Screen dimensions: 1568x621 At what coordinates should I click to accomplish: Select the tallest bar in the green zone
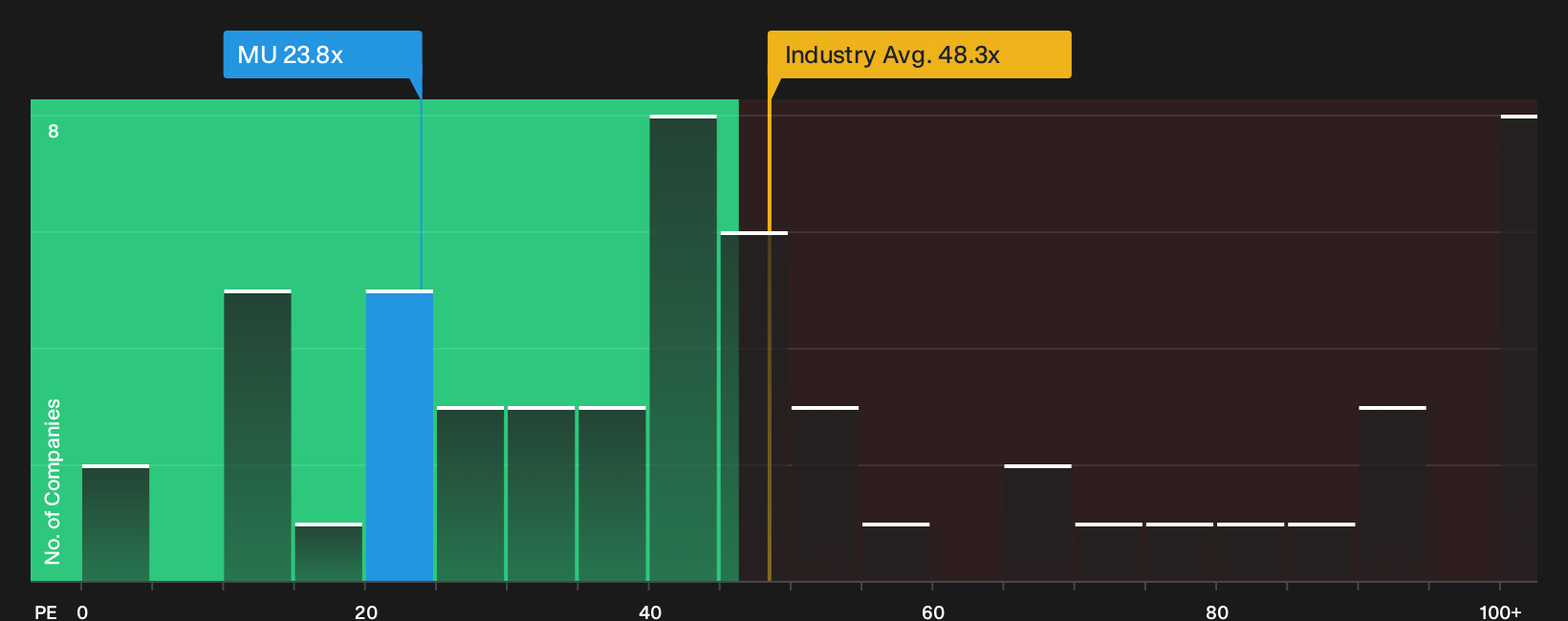pos(683,349)
